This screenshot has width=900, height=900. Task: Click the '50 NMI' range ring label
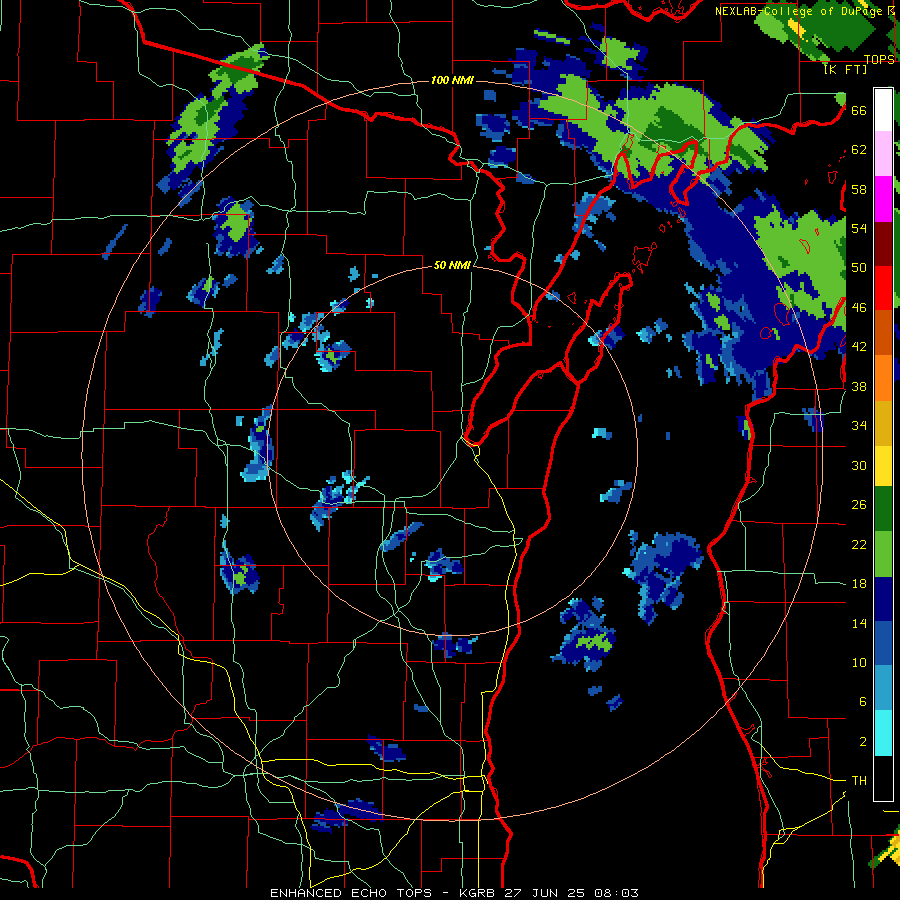click(x=452, y=265)
